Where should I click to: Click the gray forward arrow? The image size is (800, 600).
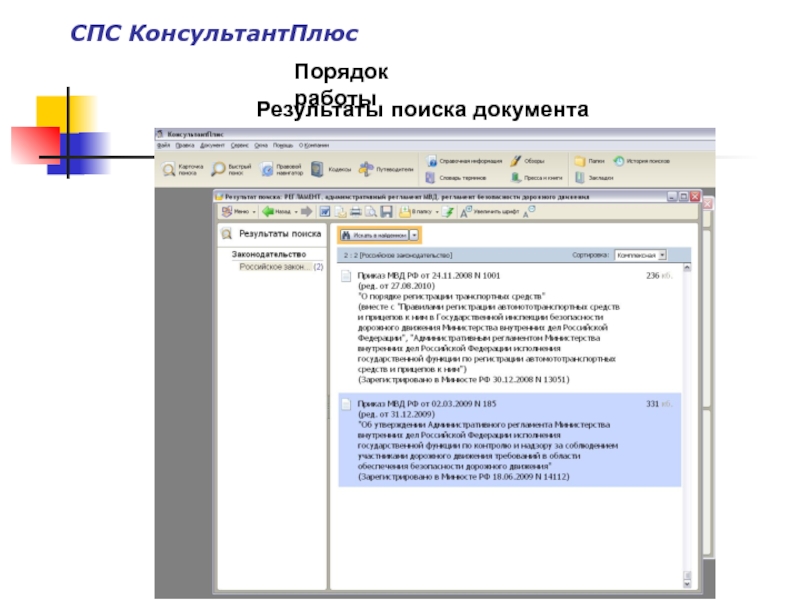click(x=307, y=212)
